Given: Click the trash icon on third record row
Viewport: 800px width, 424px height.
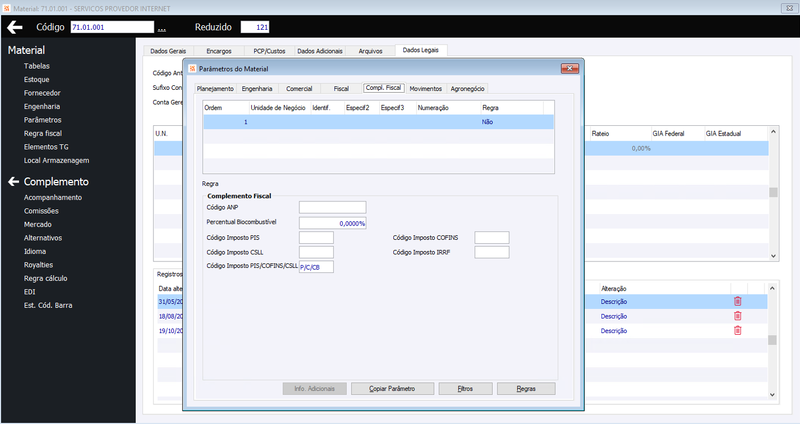Looking at the screenshot, I should click(737, 330).
